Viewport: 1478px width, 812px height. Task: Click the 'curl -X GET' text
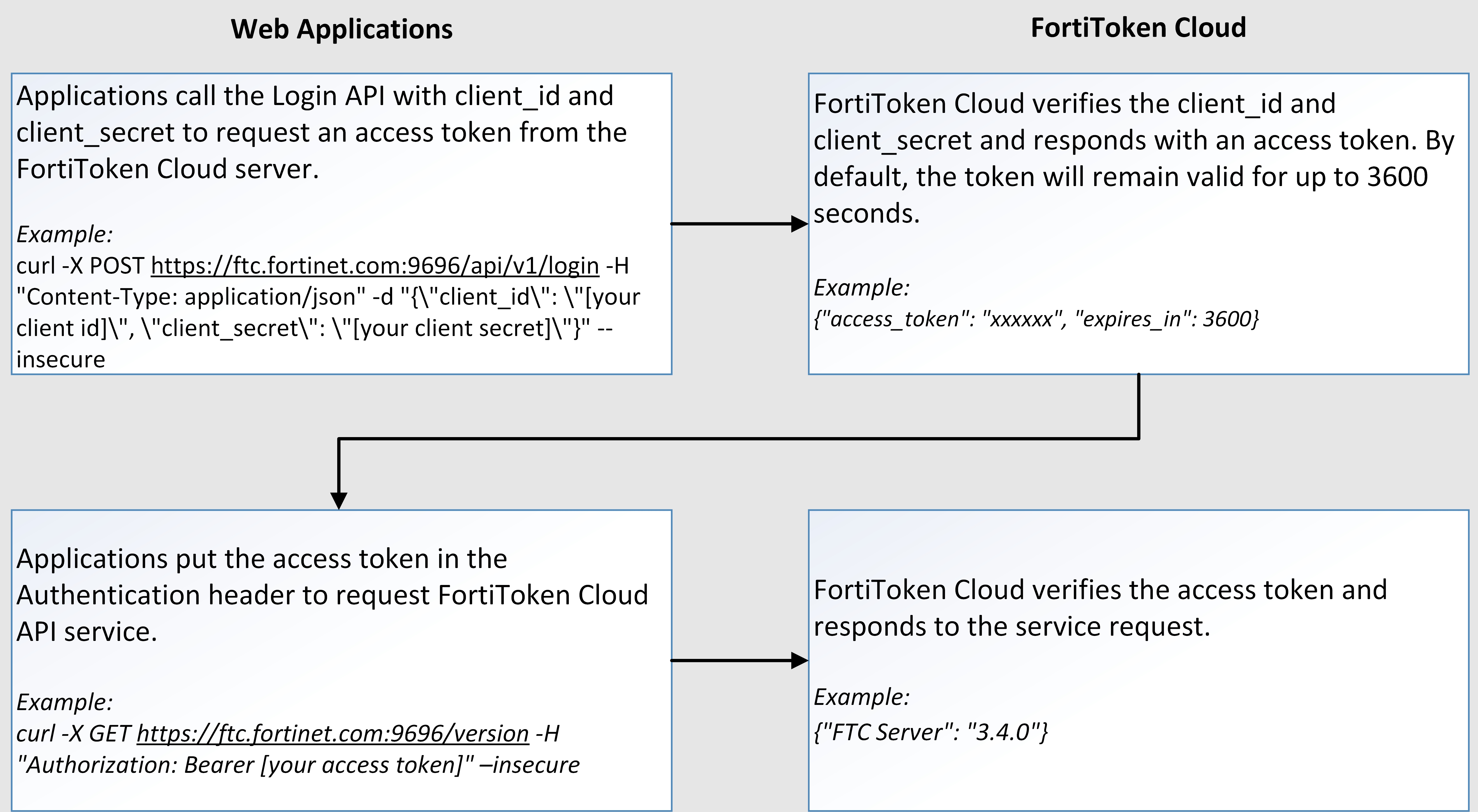pyautogui.click(x=73, y=733)
